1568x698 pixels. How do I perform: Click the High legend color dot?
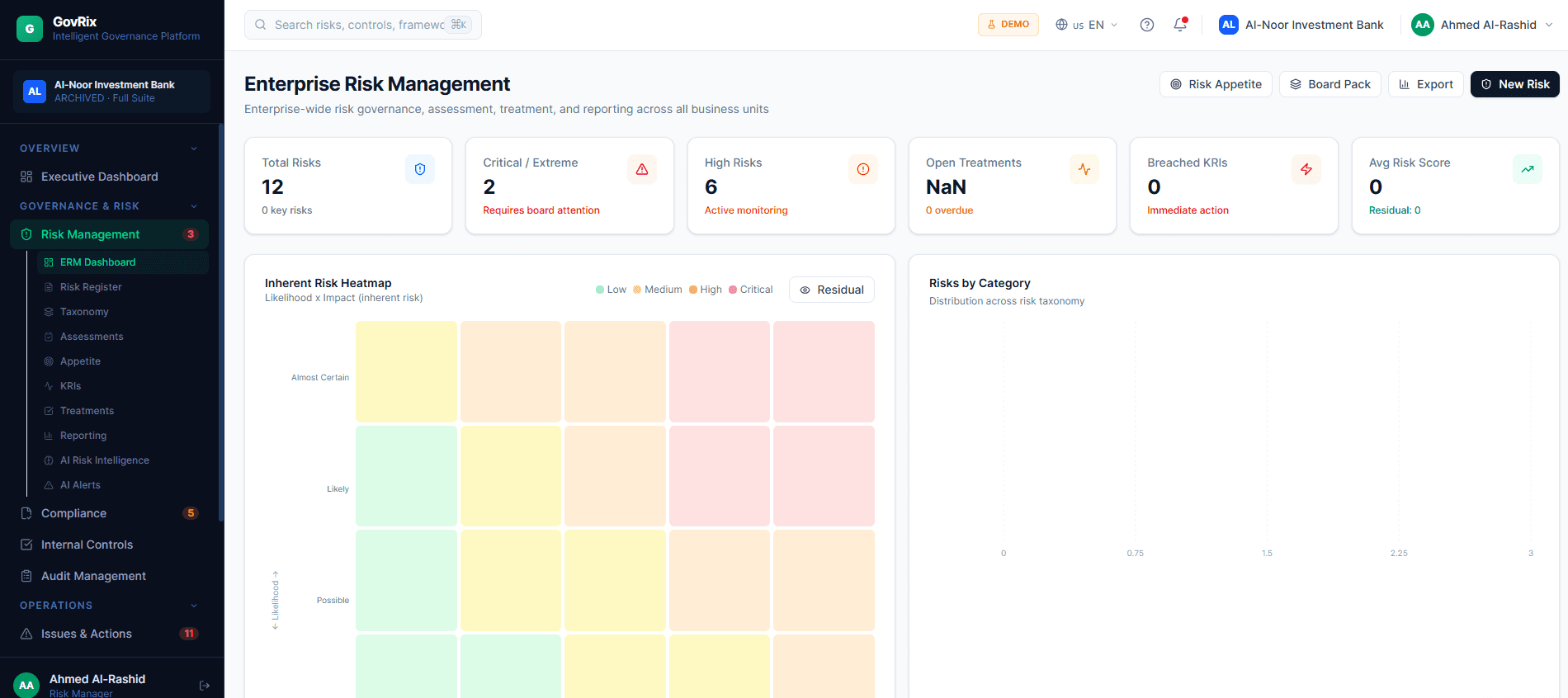pos(693,290)
